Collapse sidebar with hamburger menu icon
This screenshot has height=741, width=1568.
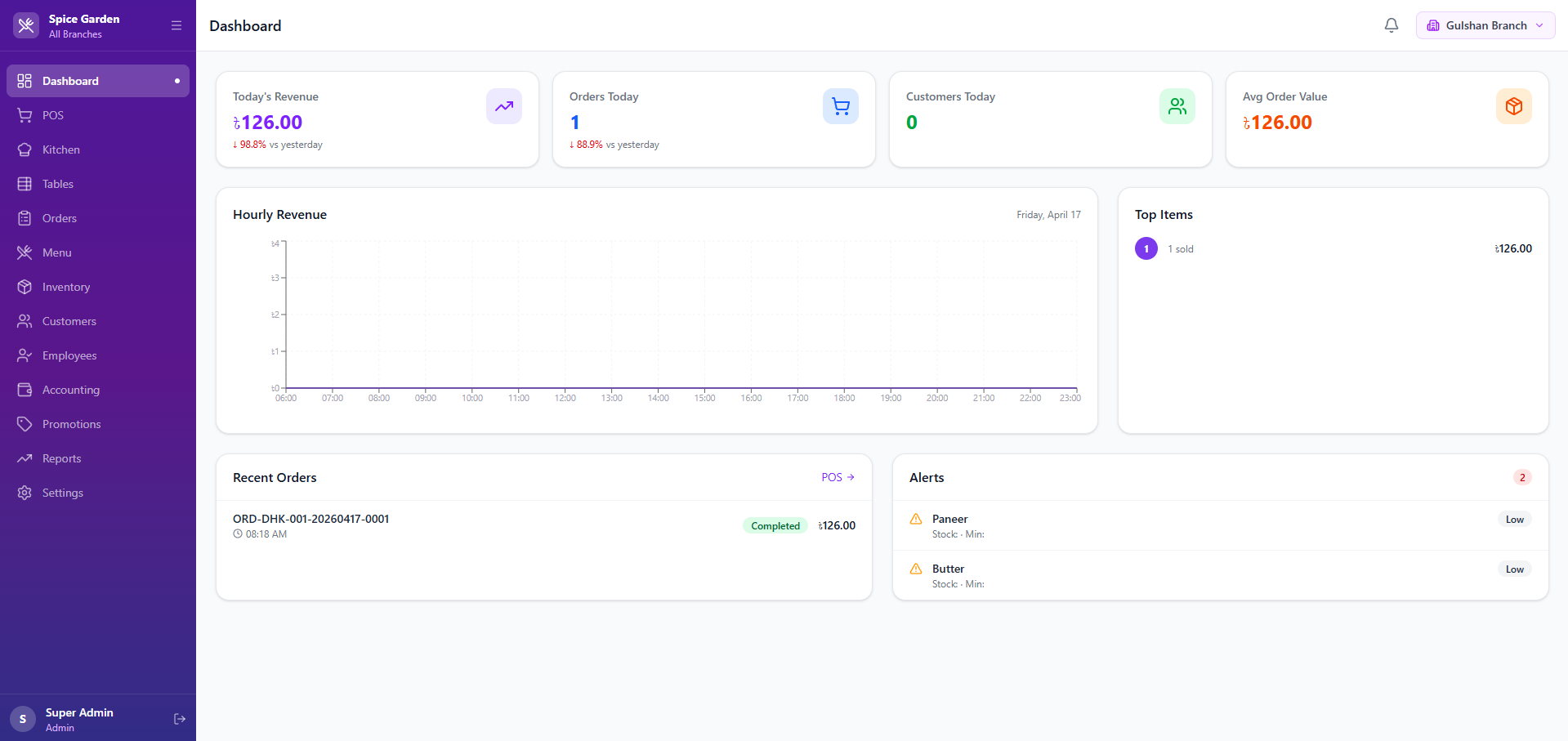tap(176, 25)
